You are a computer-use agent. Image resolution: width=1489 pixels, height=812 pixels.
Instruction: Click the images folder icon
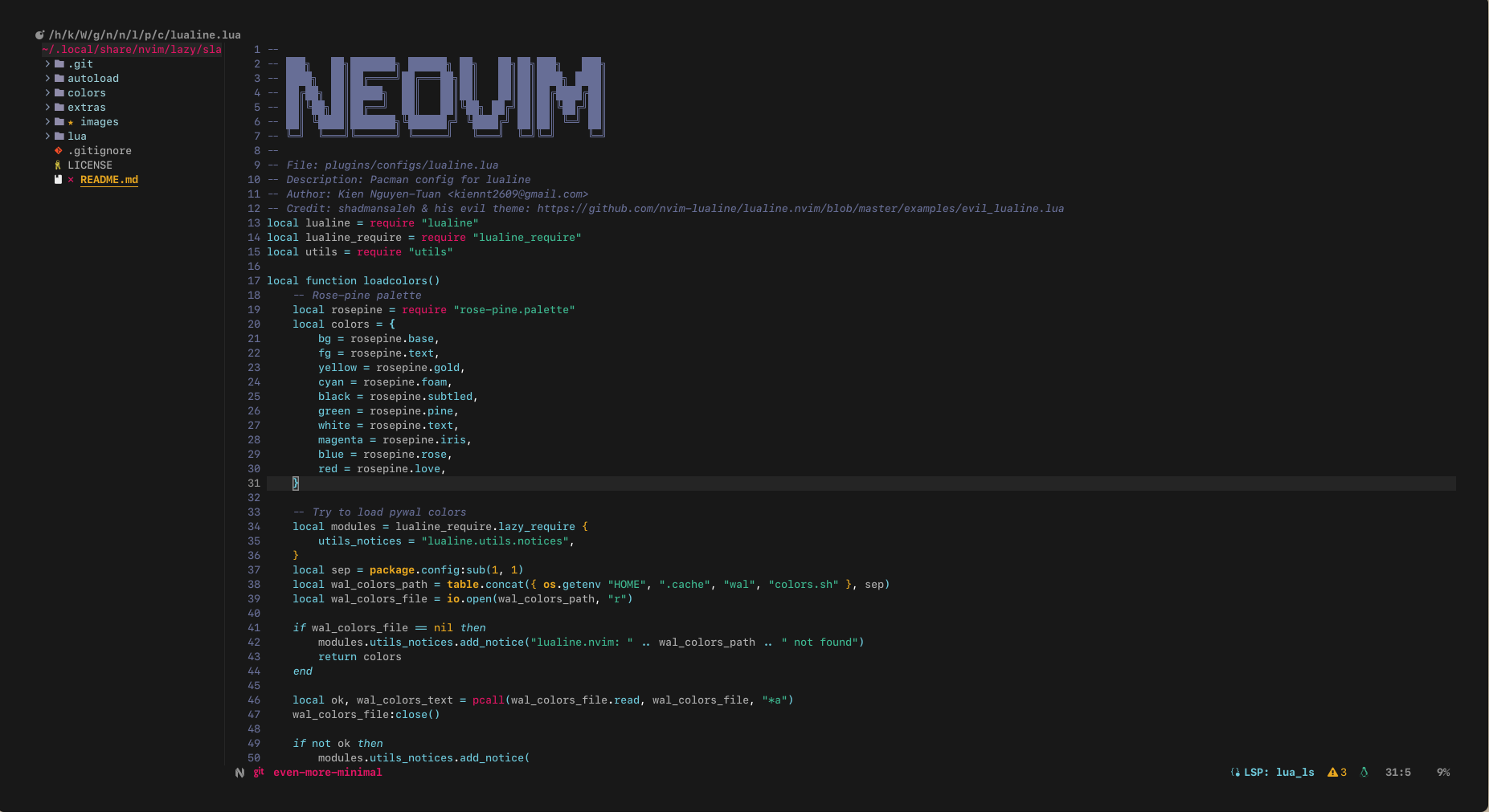click(x=59, y=121)
